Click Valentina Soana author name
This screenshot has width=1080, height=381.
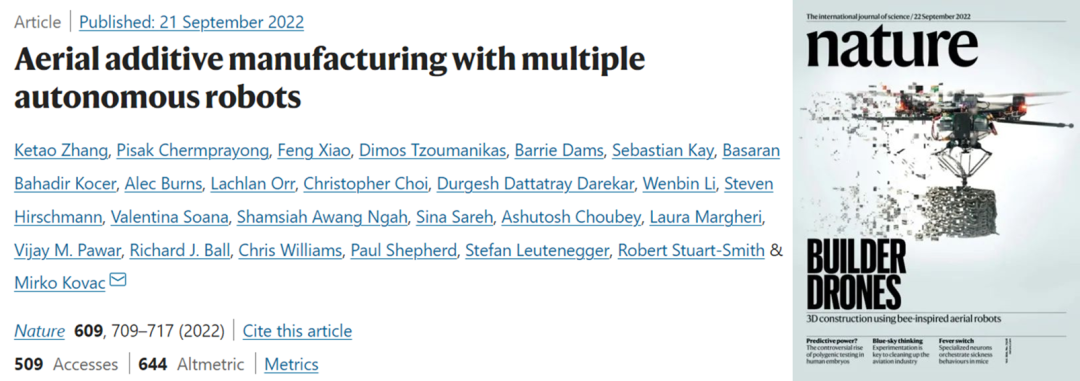169,217
